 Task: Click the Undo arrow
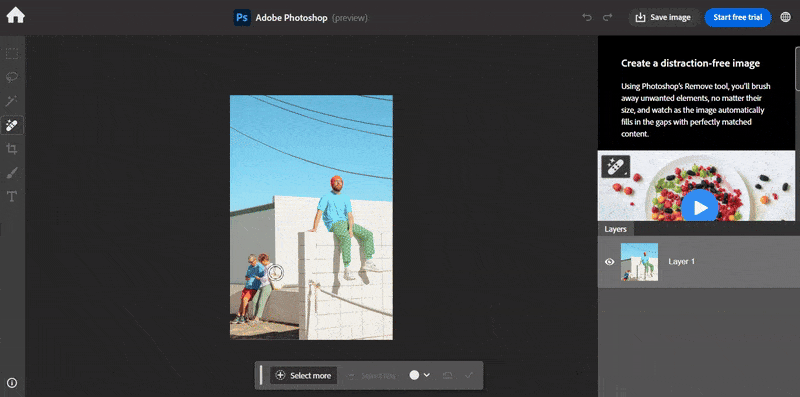pos(587,17)
